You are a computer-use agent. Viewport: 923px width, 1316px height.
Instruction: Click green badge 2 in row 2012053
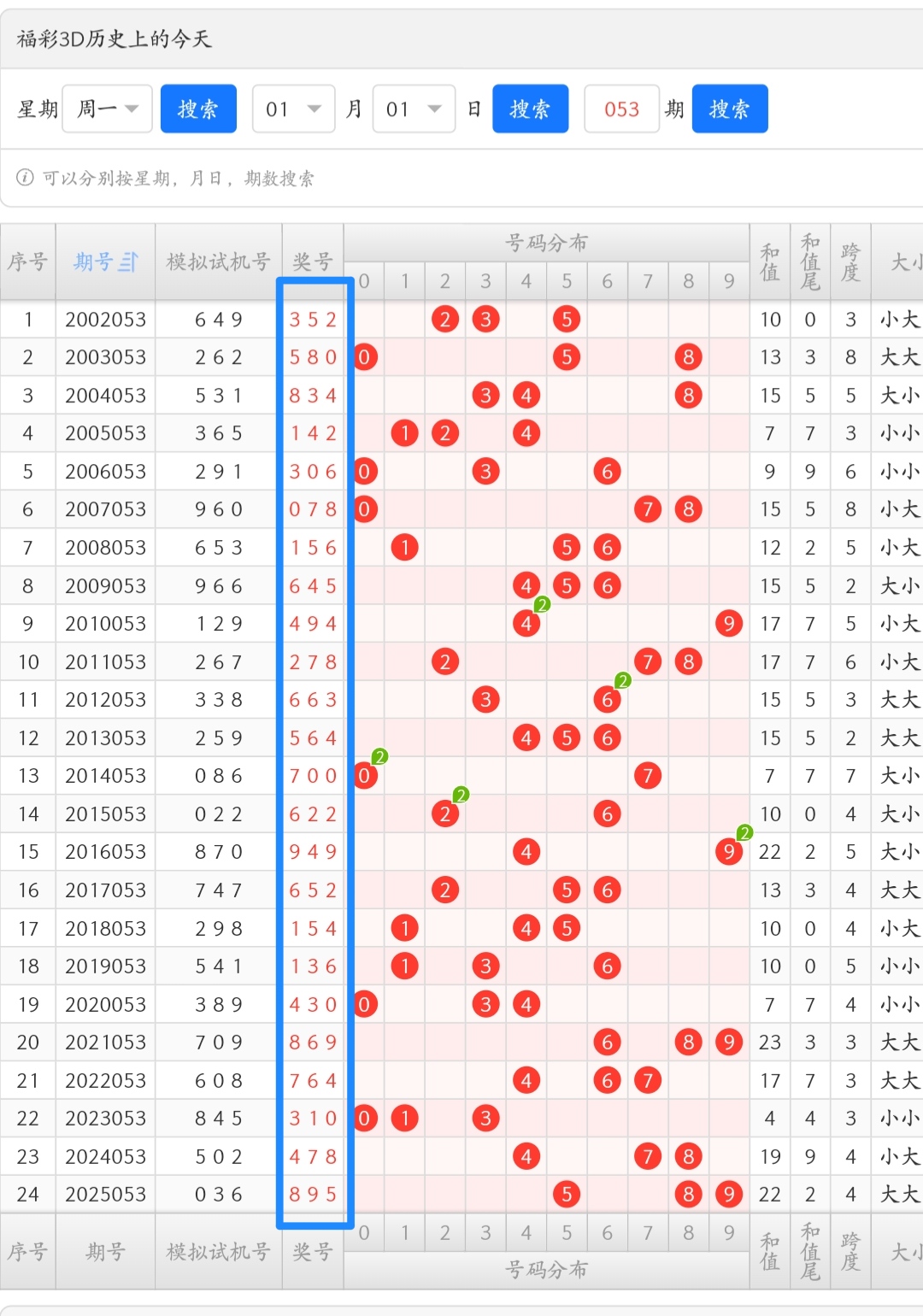[623, 681]
